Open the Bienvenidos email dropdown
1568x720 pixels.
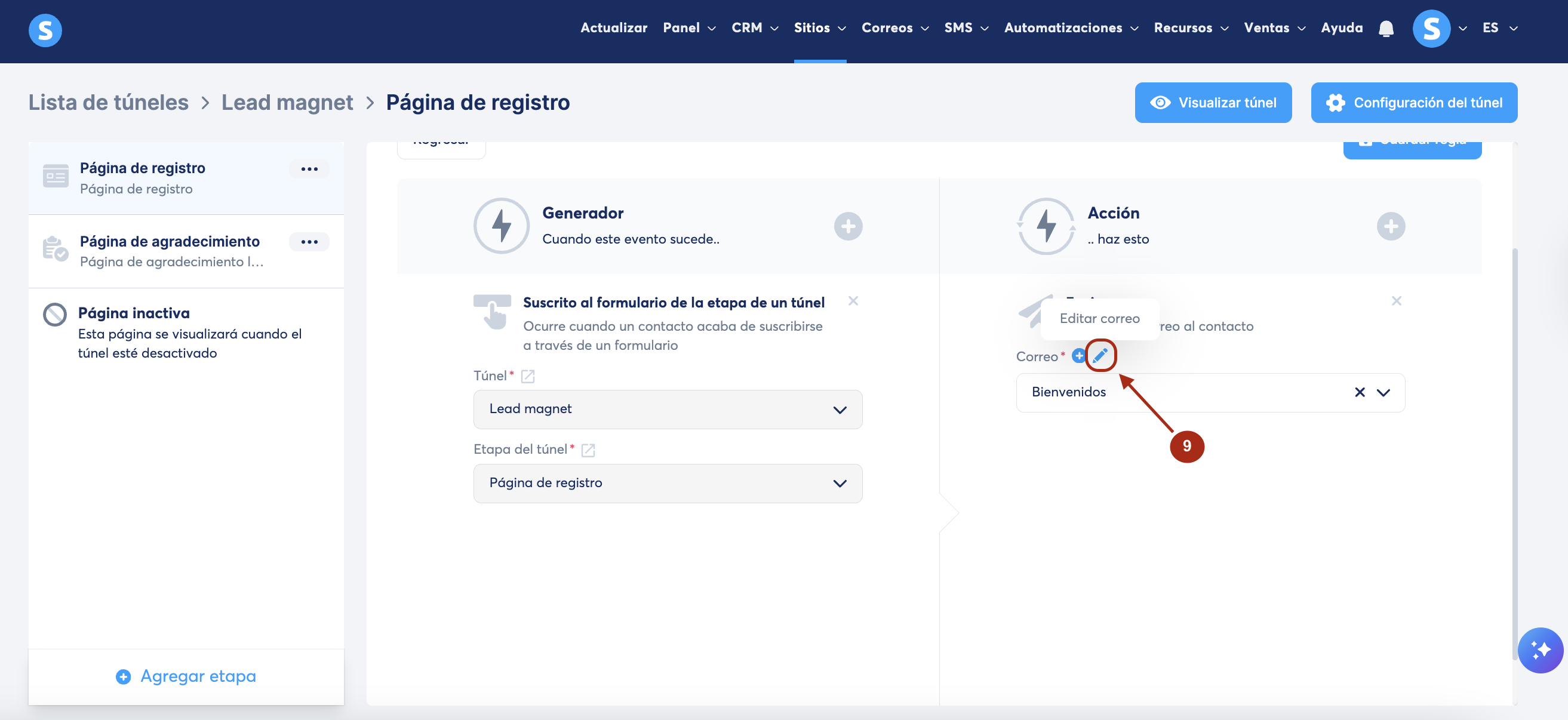(1383, 393)
